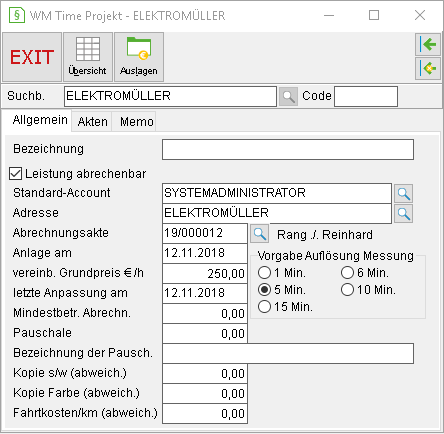
Task: Click the magnifier next to Suchb. field
Action: click(x=288, y=97)
